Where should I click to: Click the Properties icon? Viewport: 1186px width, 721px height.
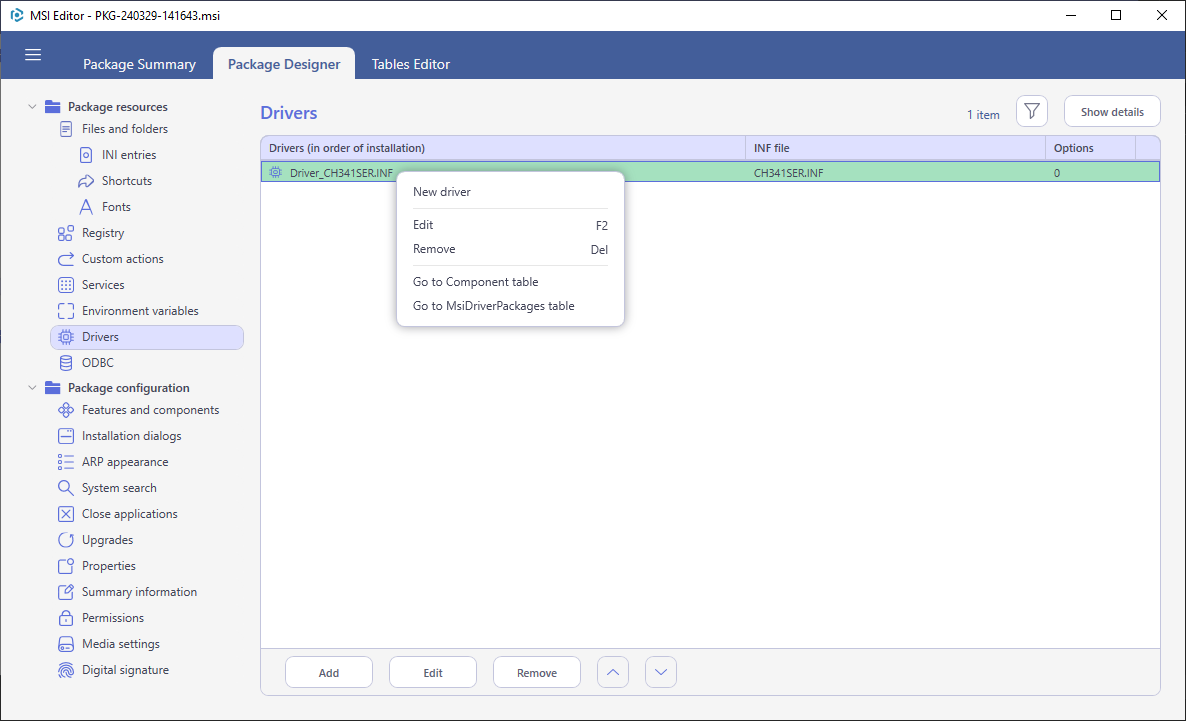click(x=66, y=566)
